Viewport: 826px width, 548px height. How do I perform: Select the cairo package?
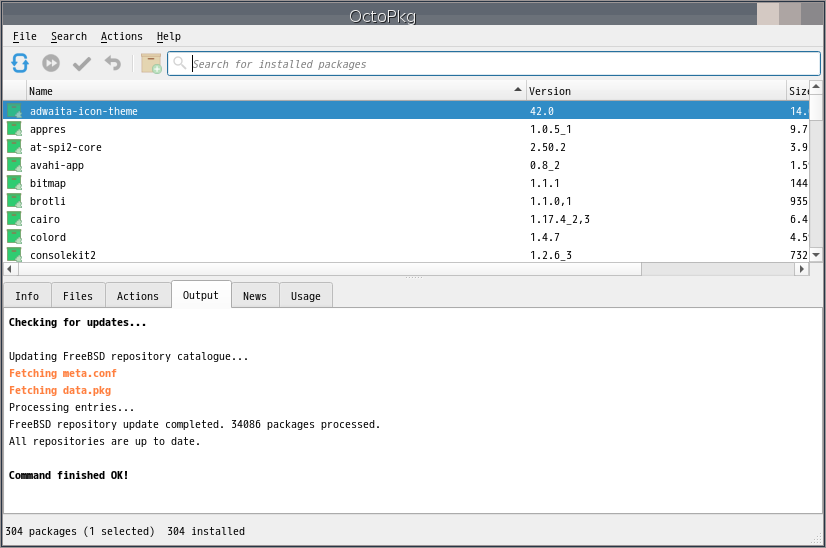tap(406, 219)
